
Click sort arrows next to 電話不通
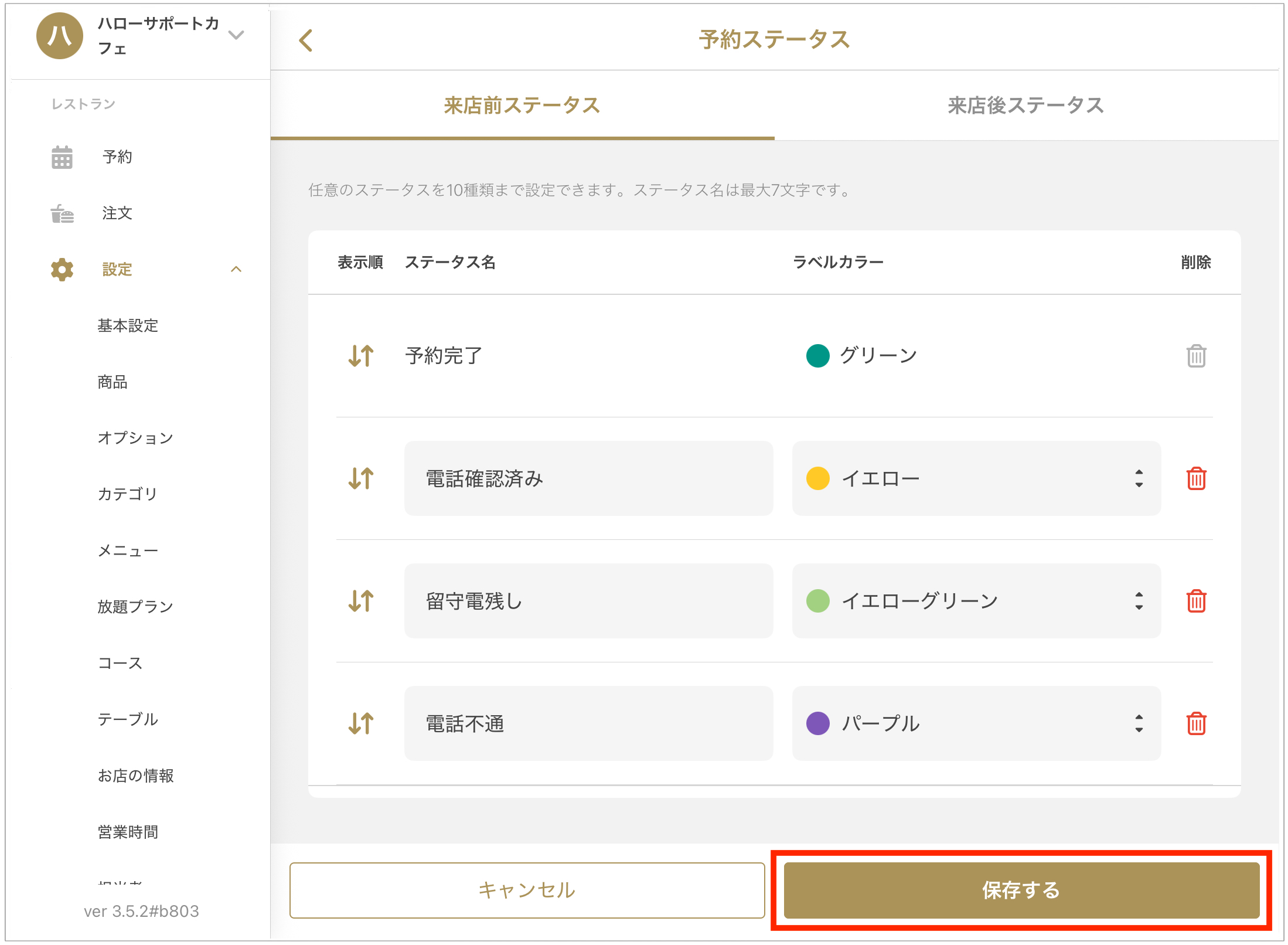point(360,723)
